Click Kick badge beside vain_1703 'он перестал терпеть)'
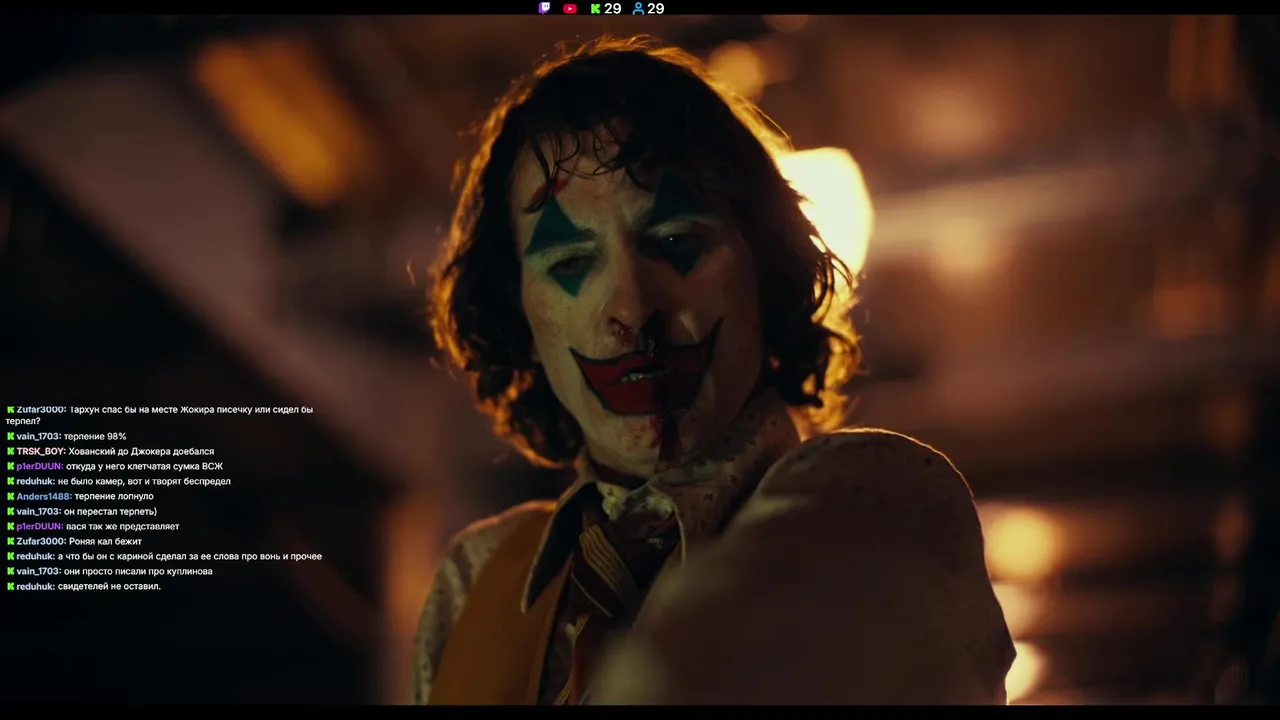Image resolution: width=1280 pixels, height=720 pixels. (10, 511)
